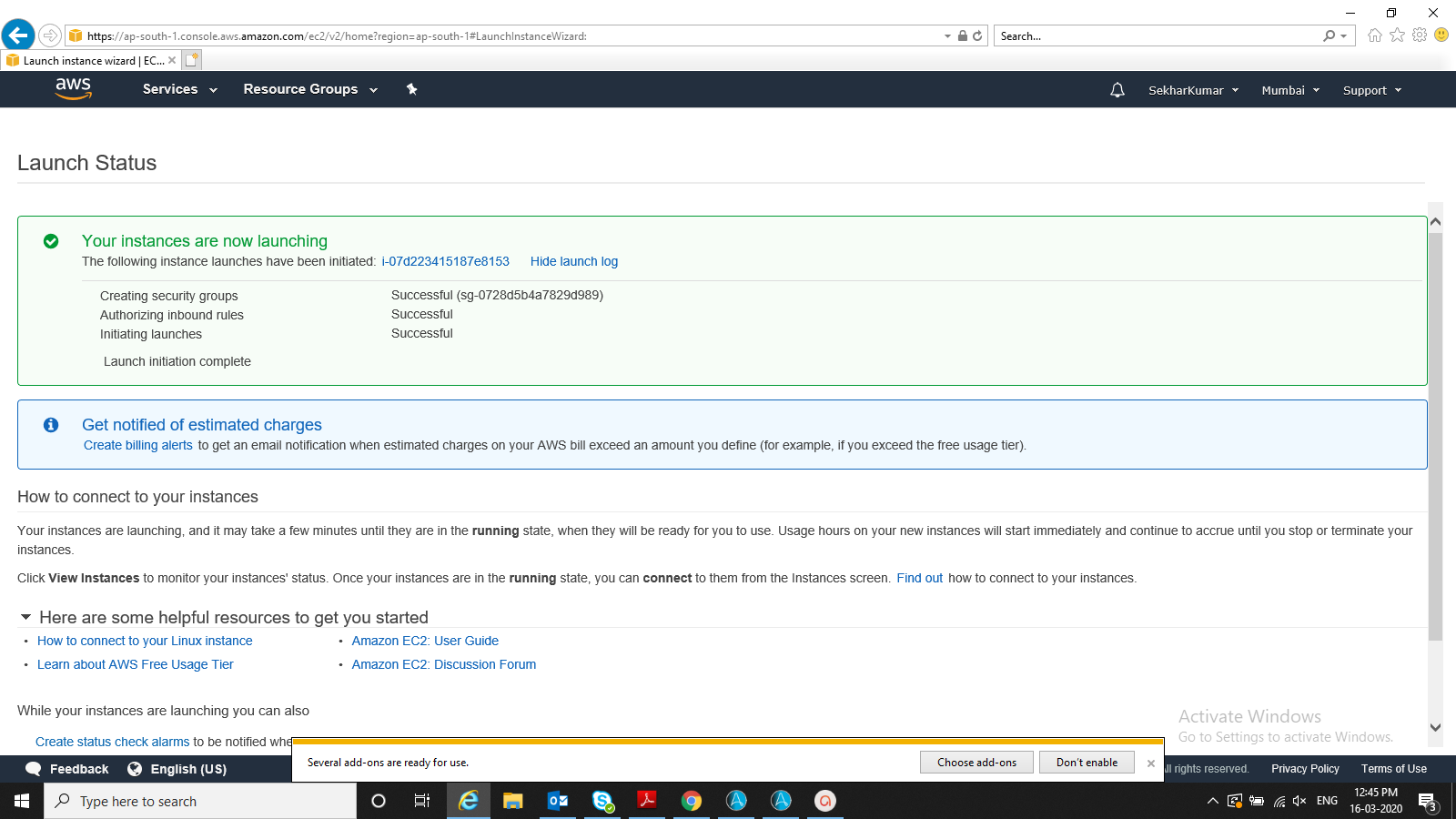Open File Explorer from the taskbar
This screenshot has width=1456, height=819.
pyautogui.click(x=513, y=801)
